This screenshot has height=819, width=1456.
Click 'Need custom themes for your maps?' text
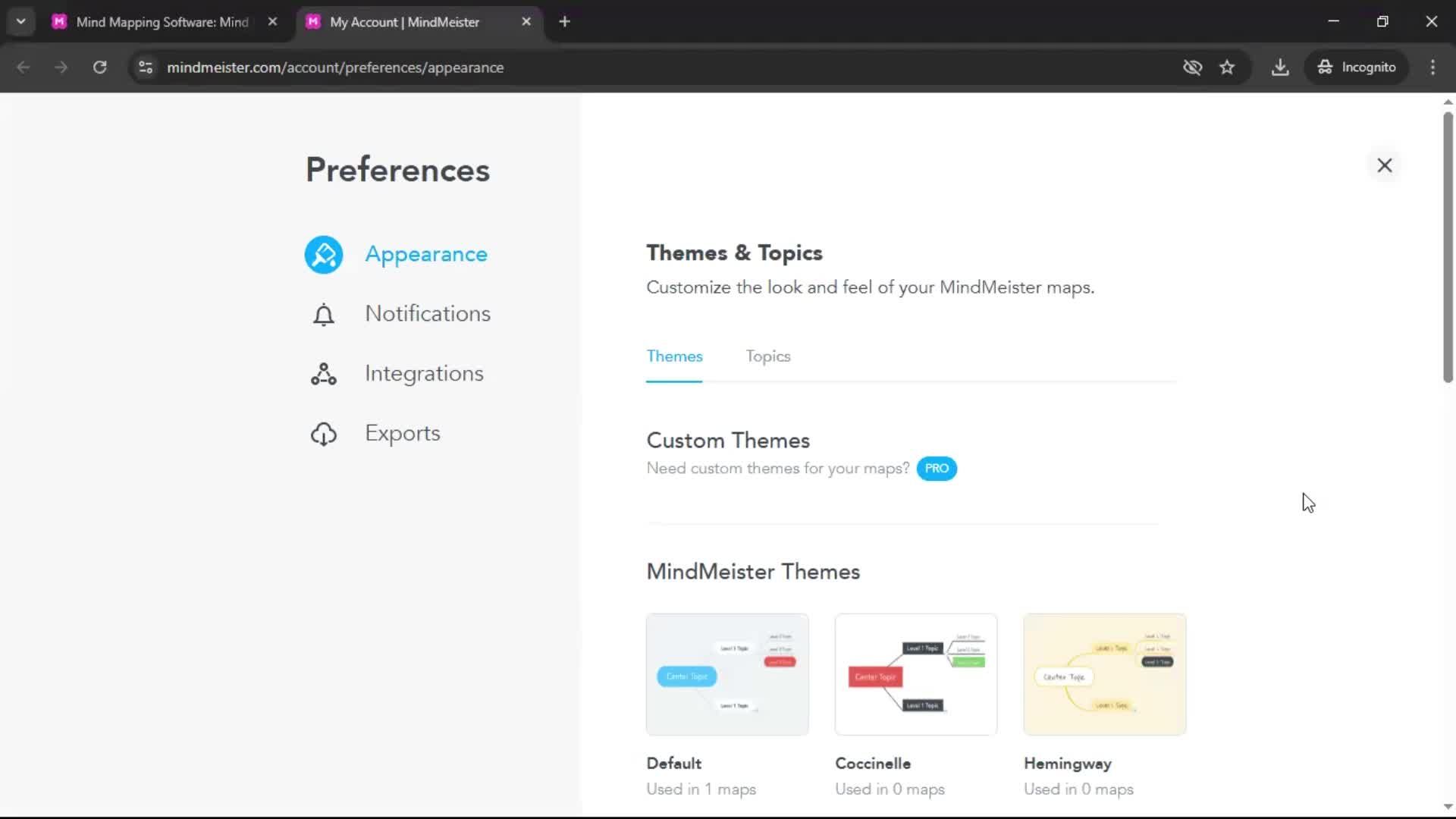tap(778, 469)
